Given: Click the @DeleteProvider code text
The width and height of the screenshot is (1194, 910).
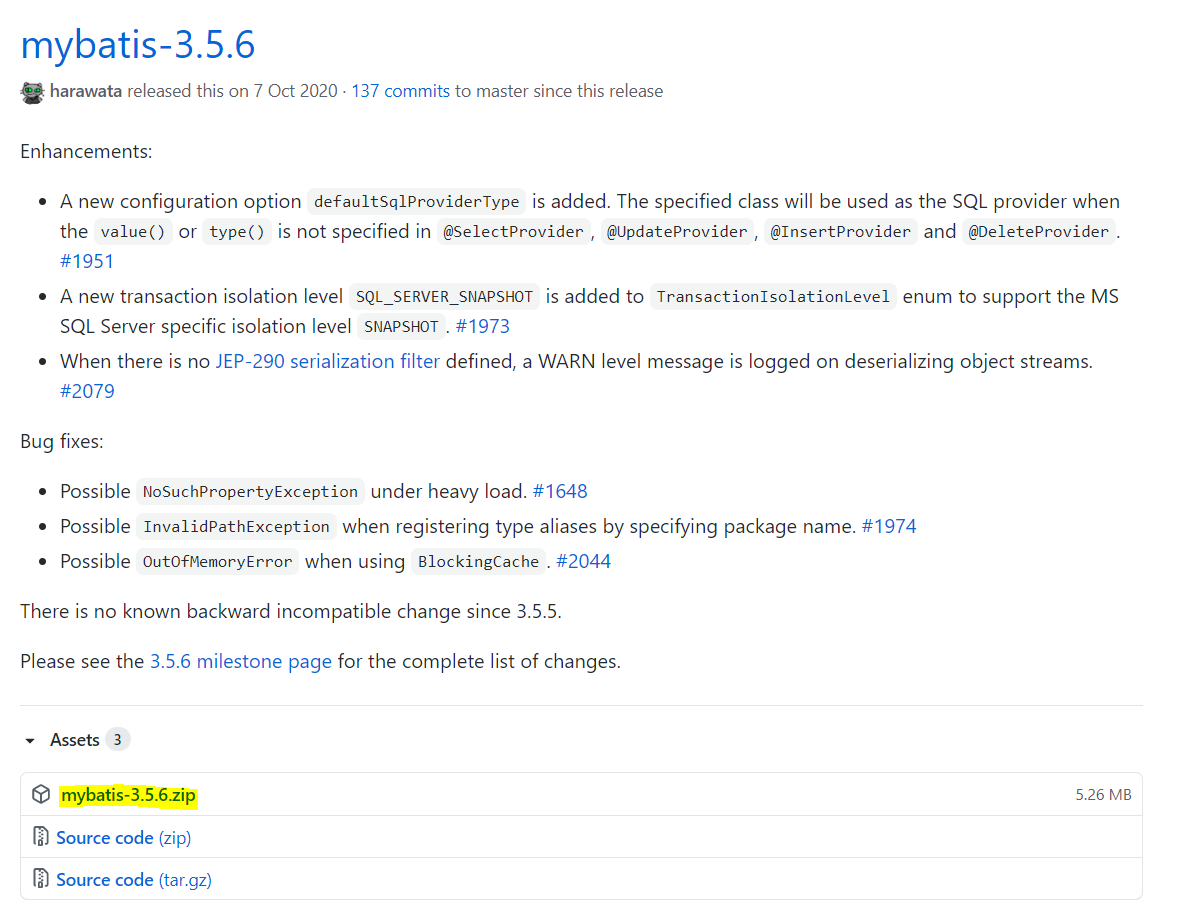Looking at the screenshot, I should tap(1039, 231).
